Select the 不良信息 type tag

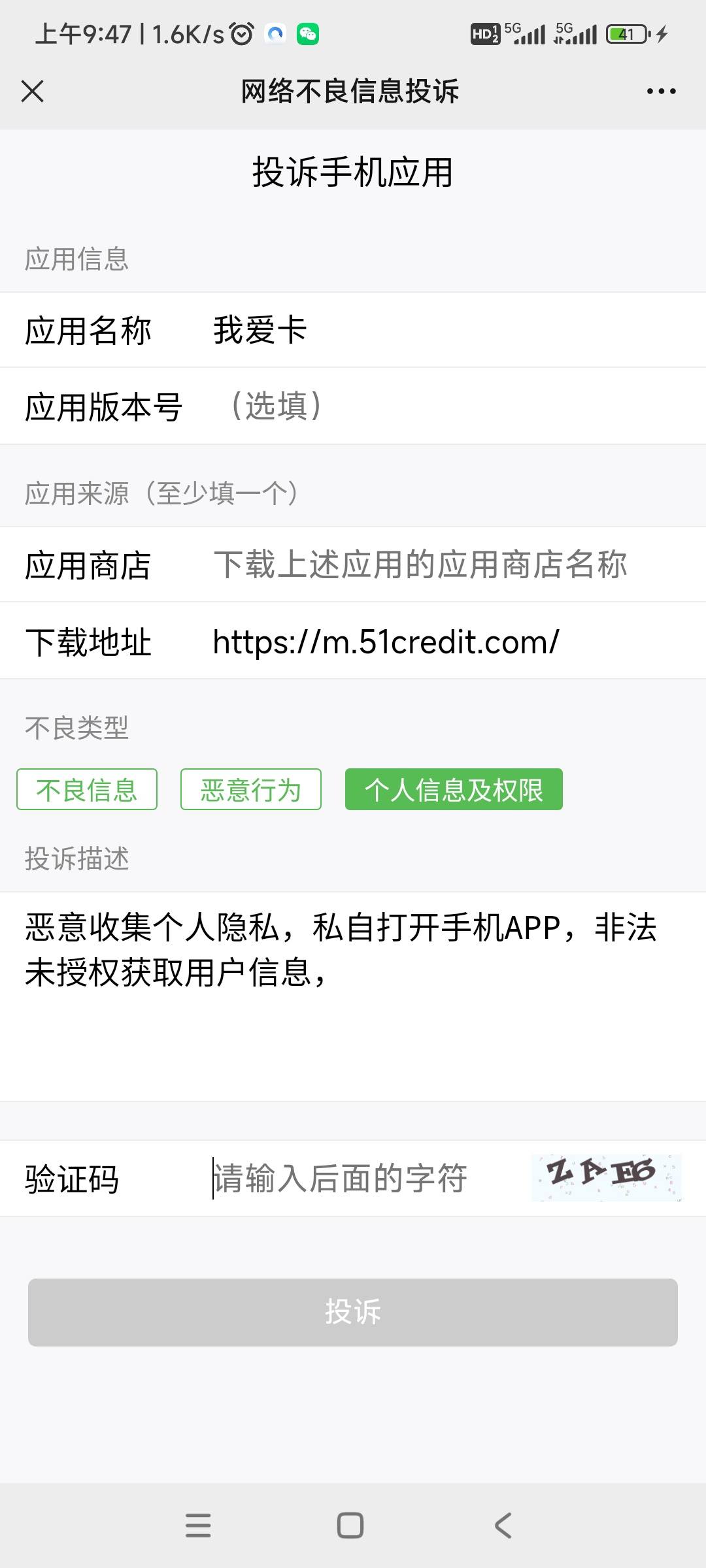pos(87,789)
